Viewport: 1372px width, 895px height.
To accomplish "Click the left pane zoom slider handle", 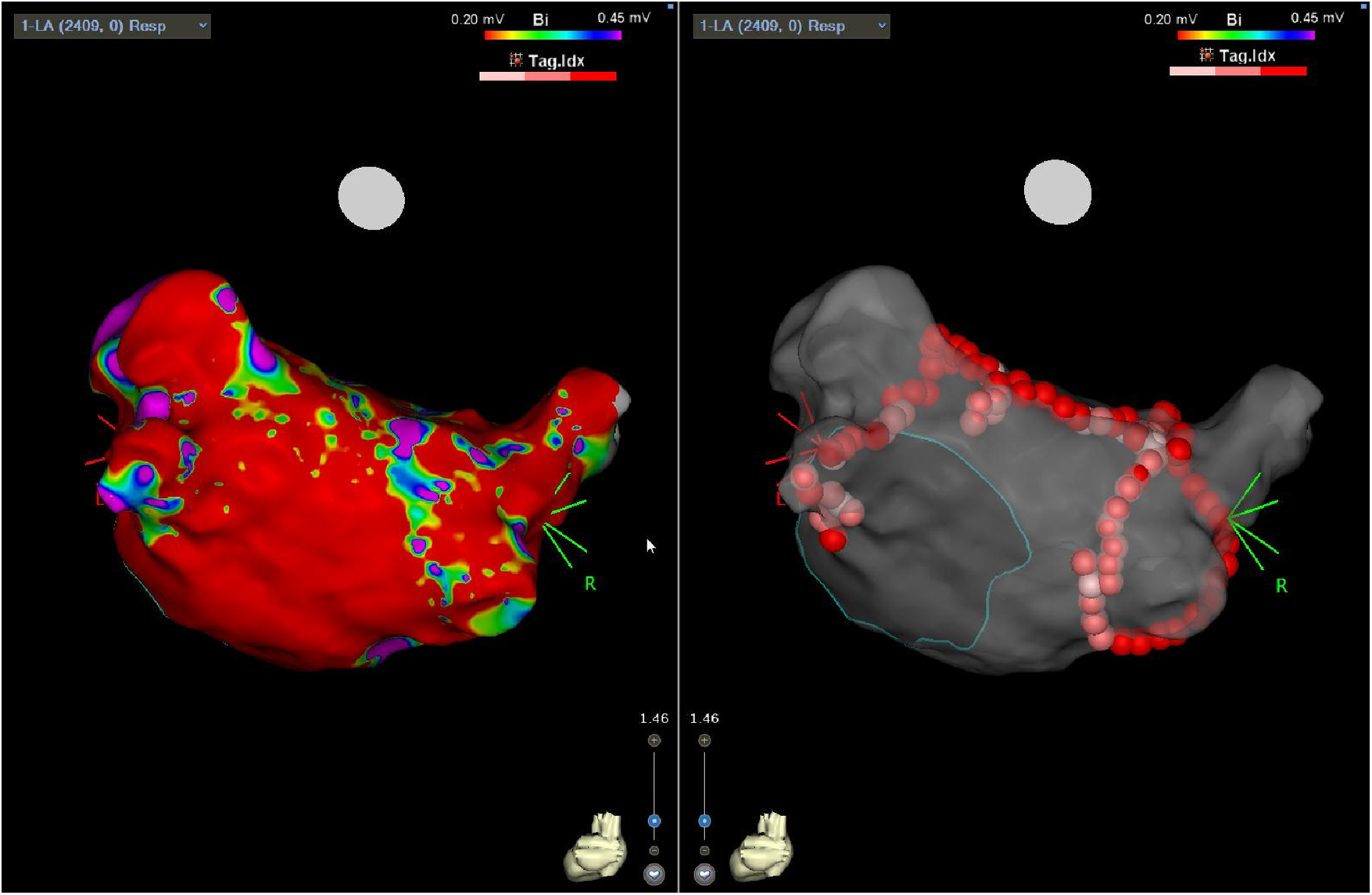I will point(654,821).
